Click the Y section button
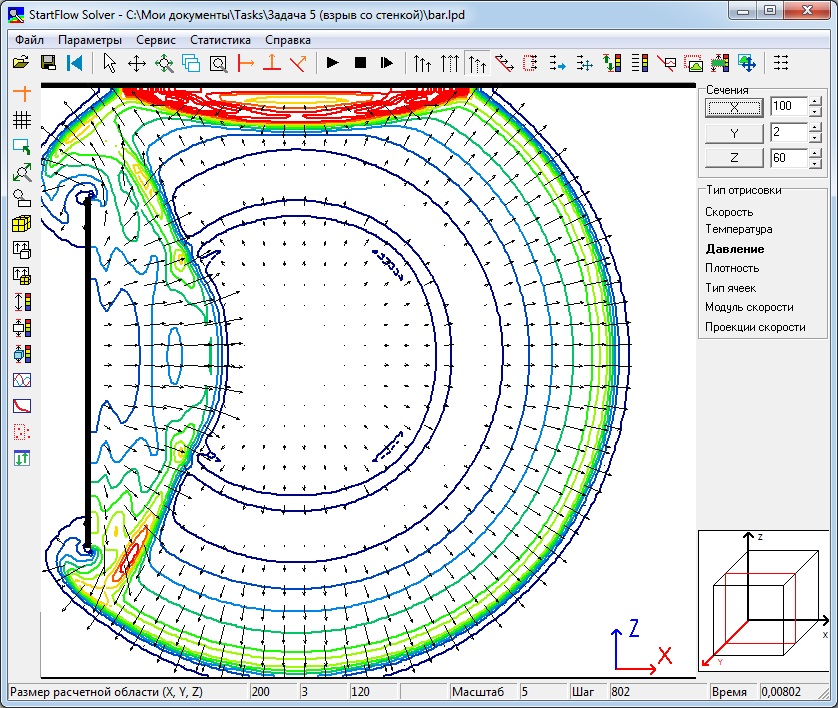This screenshot has width=838, height=708. tap(734, 133)
